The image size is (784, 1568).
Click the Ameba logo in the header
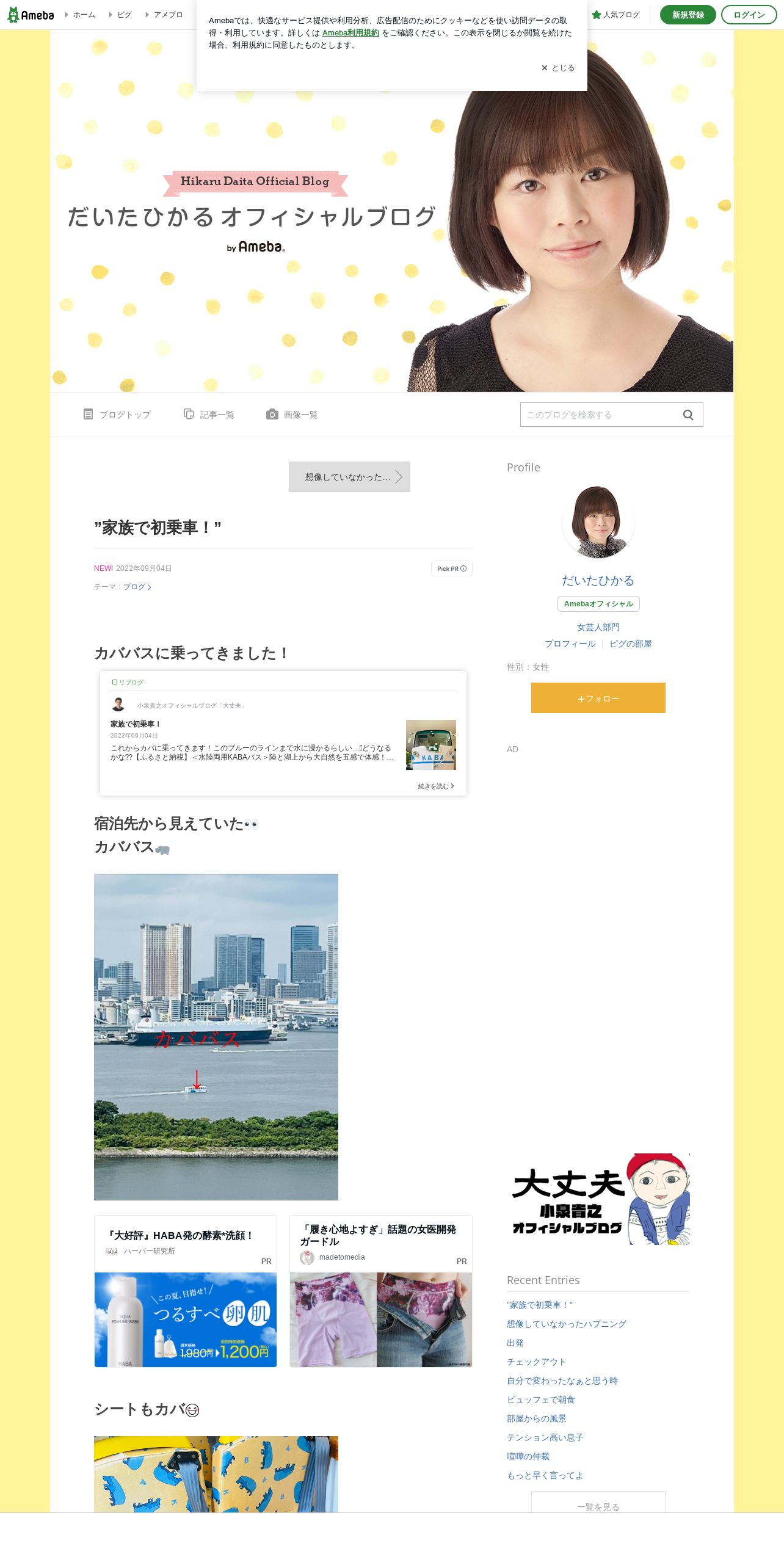31,15
